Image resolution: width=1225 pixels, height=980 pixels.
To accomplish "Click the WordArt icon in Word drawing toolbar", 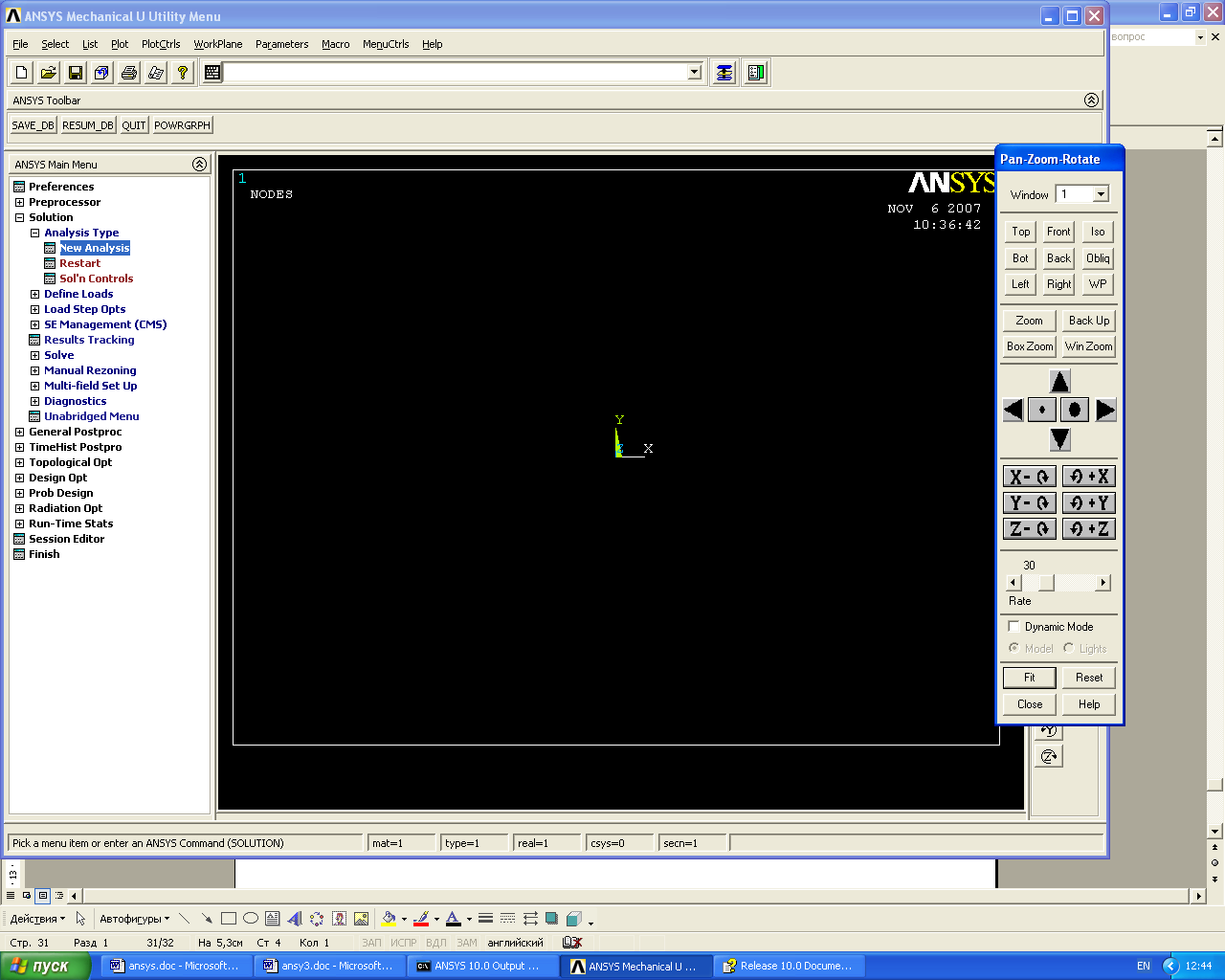I will [295, 919].
